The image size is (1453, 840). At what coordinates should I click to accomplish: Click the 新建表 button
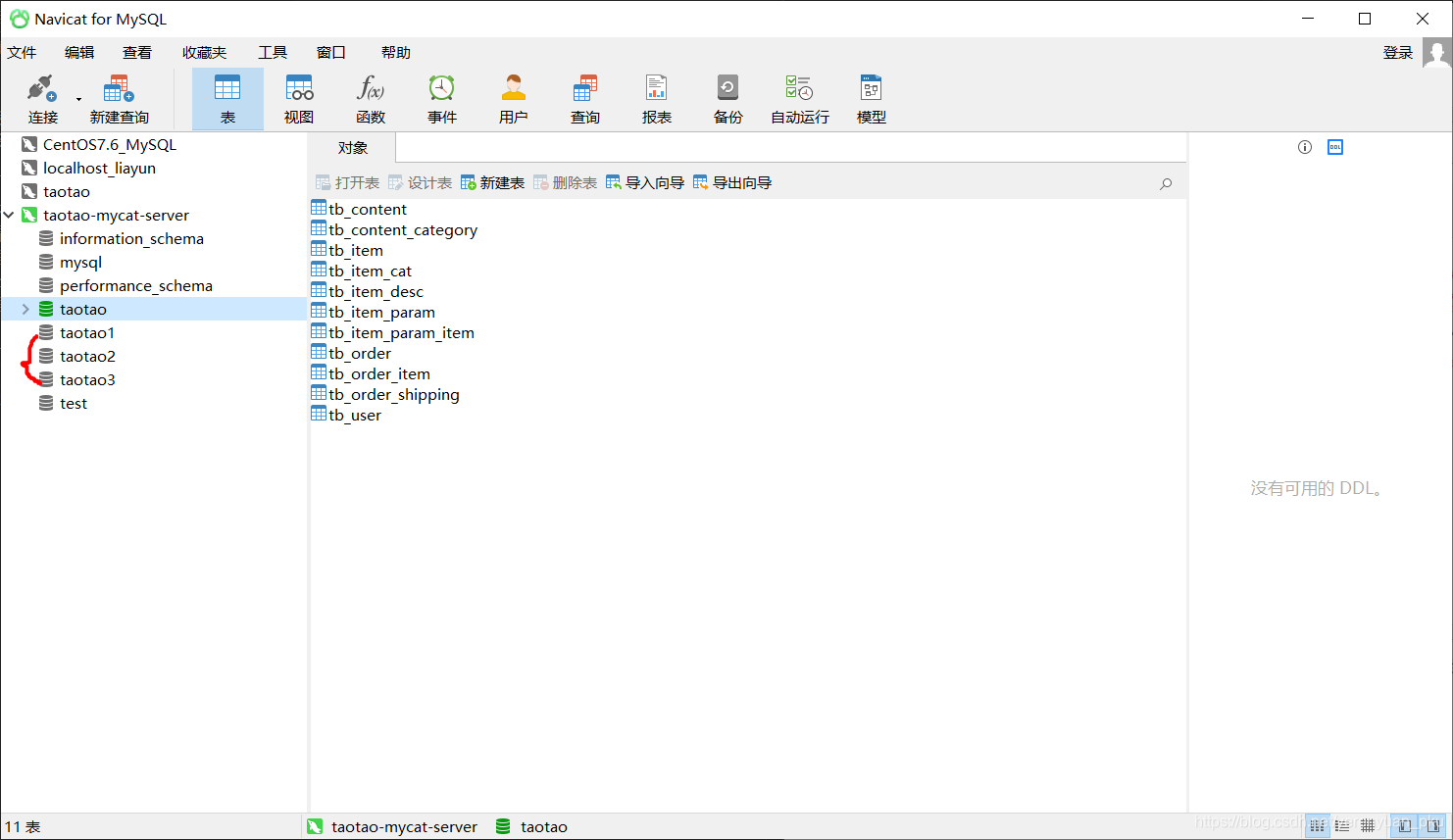click(x=492, y=183)
